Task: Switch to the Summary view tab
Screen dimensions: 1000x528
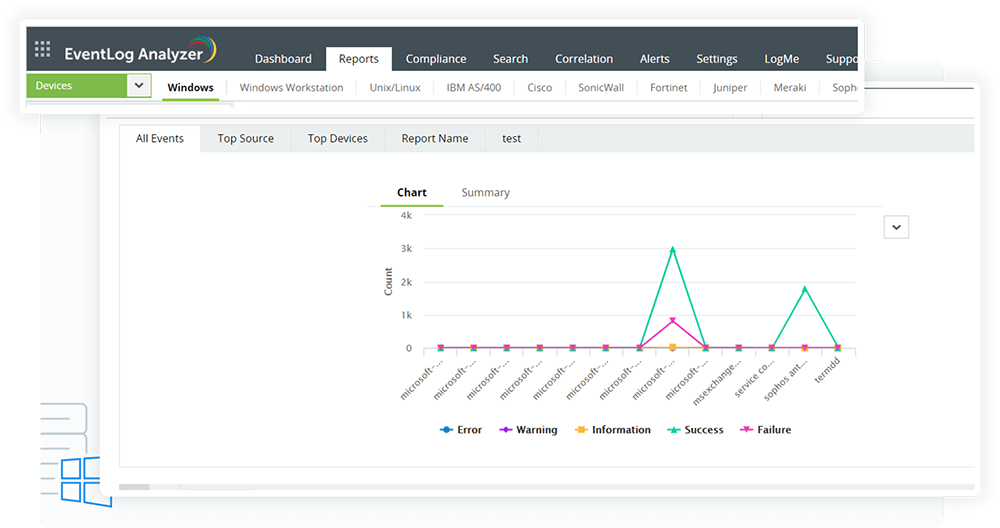Action: 485,193
